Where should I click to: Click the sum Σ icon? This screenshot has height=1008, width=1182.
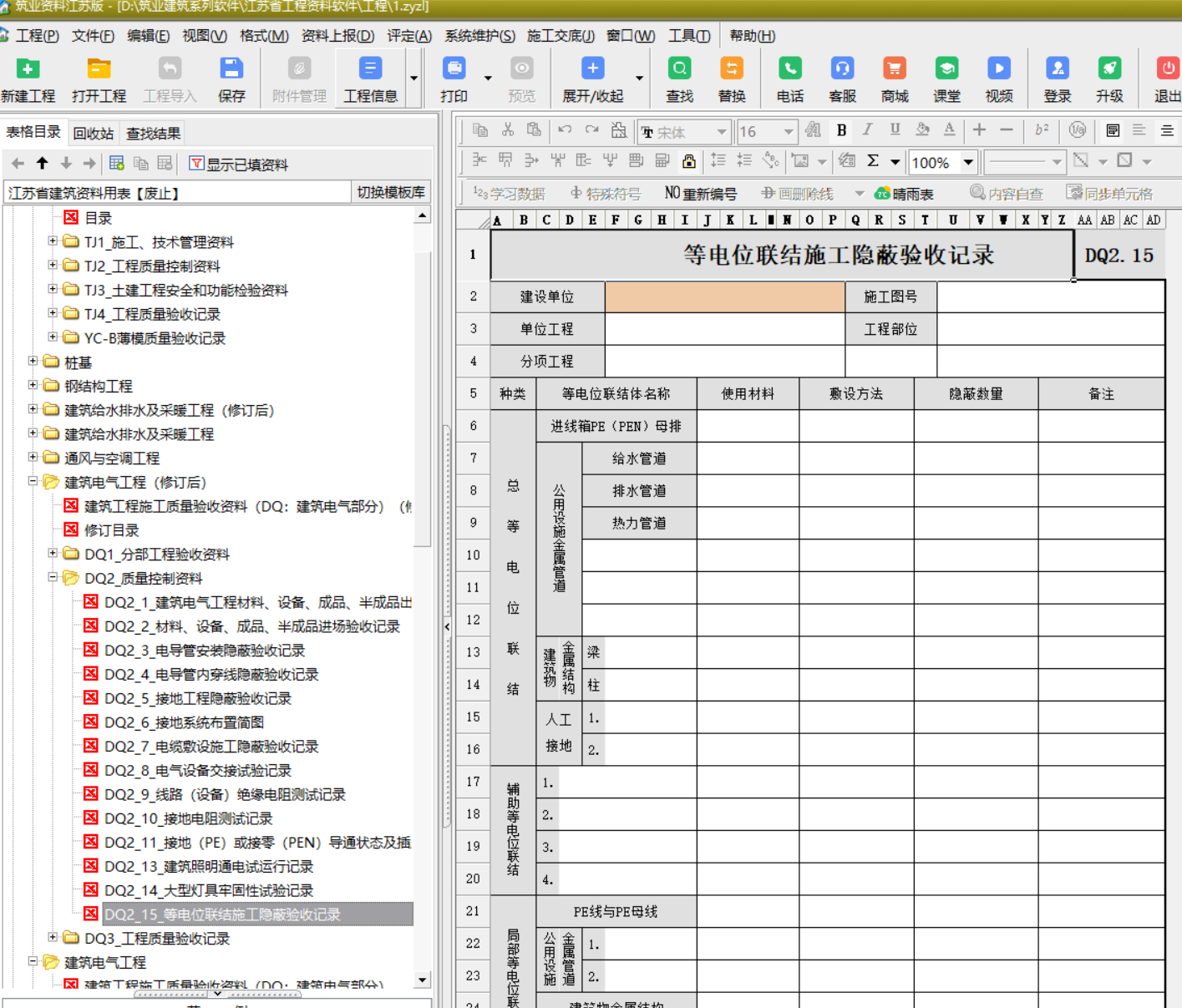[873, 160]
